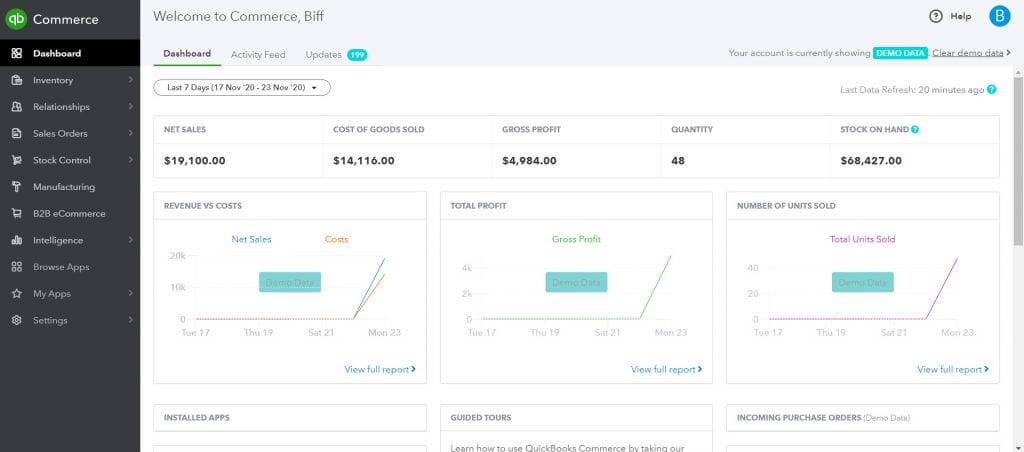Switch to the Updates tab

pyautogui.click(x=323, y=55)
